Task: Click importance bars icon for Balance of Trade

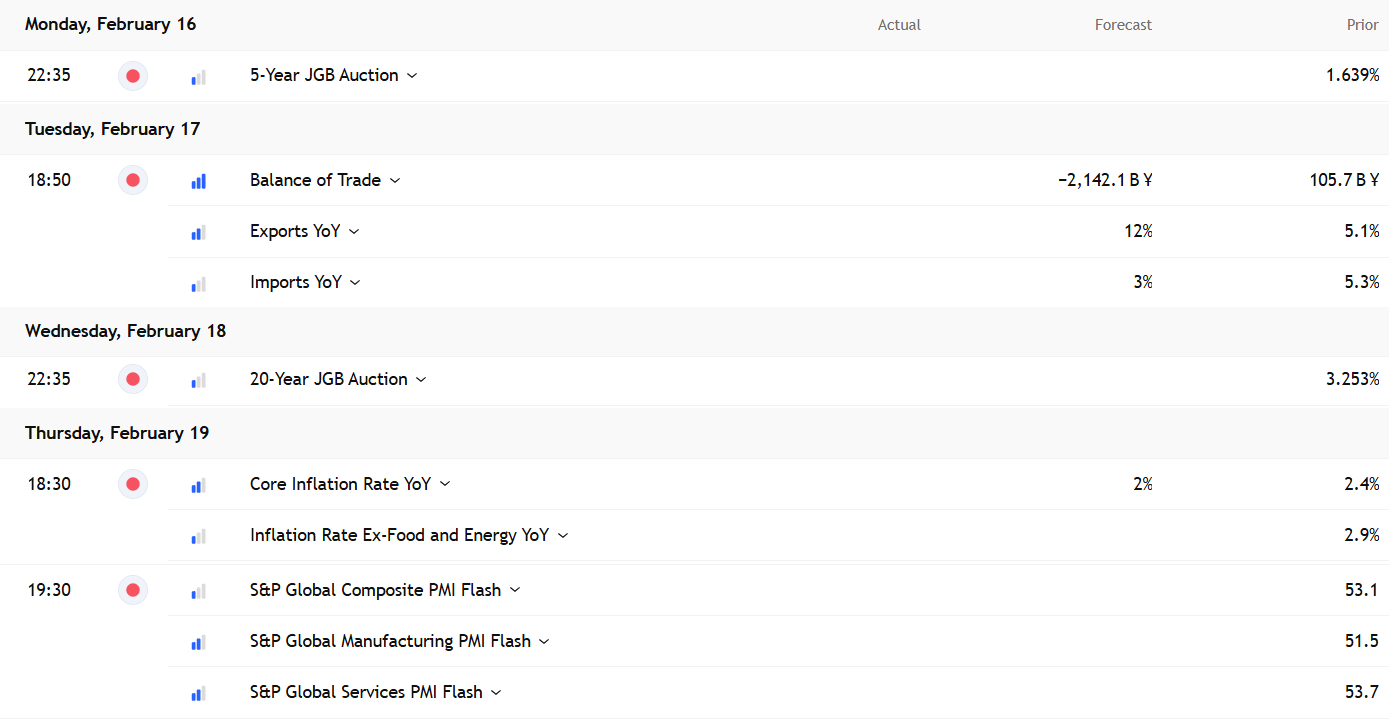Action: tap(198, 181)
